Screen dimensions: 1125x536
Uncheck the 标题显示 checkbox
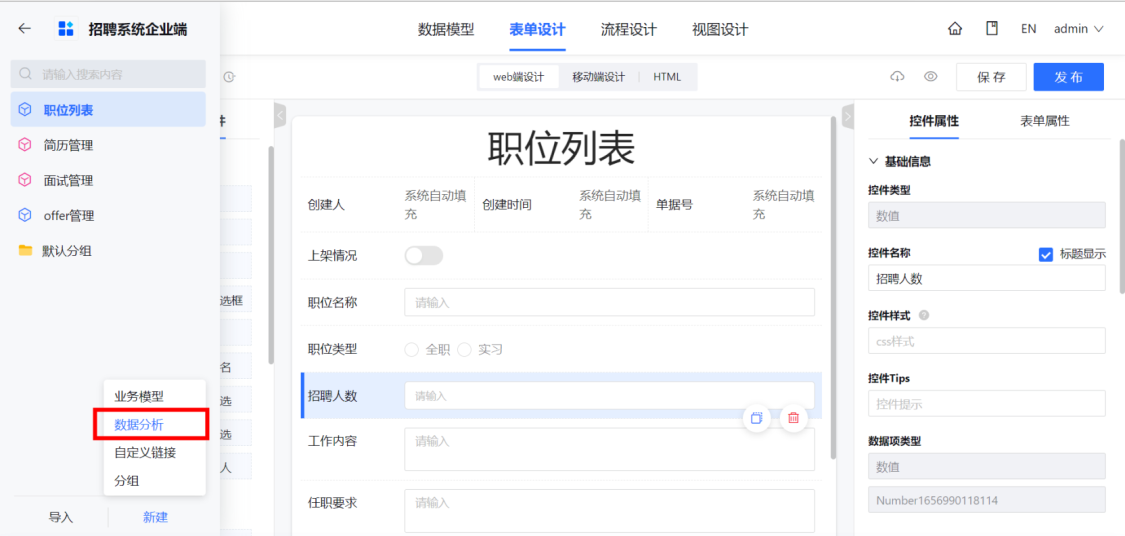pyautogui.click(x=1045, y=253)
